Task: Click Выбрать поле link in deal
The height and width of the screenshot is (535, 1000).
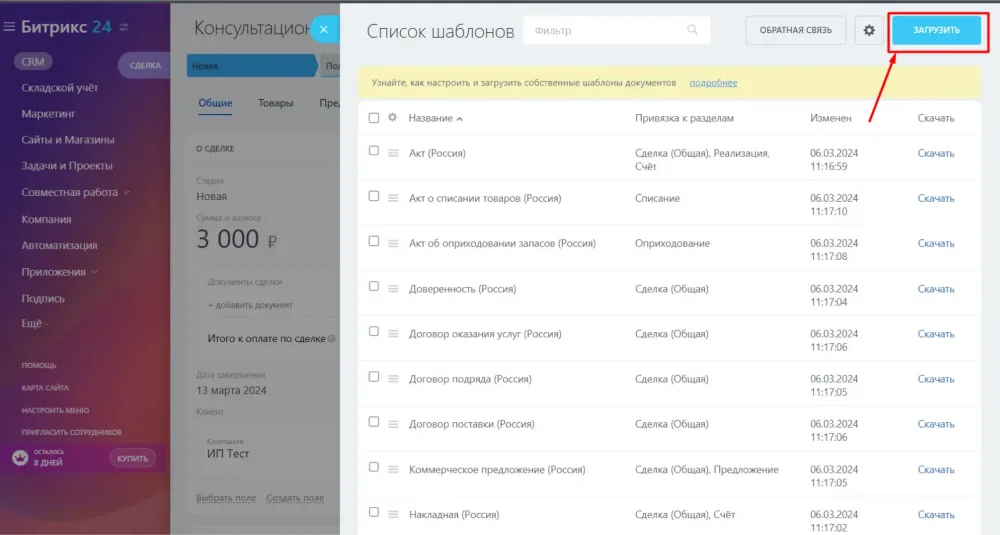Action: pyautogui.click(x=226, y=497)
